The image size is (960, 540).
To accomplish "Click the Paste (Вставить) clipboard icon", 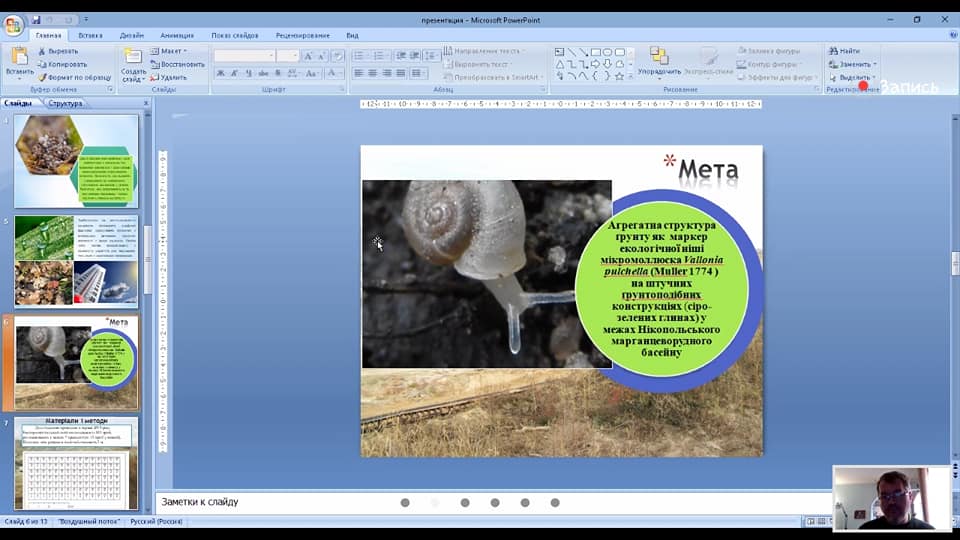I will pyautogui.click(x=19, y=56).
